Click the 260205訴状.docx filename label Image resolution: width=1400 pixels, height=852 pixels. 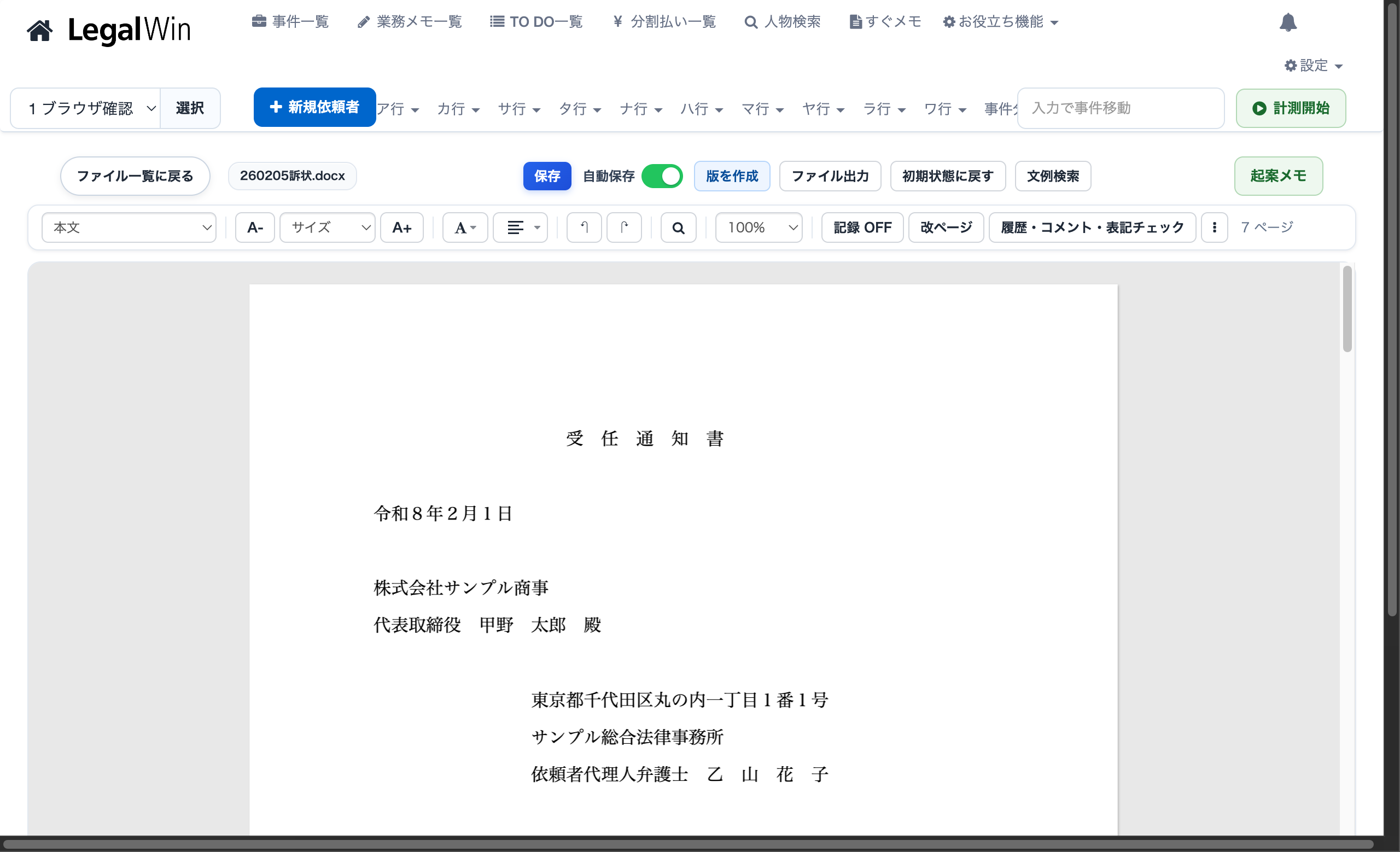pyautogui.click(x=292, y=176)
